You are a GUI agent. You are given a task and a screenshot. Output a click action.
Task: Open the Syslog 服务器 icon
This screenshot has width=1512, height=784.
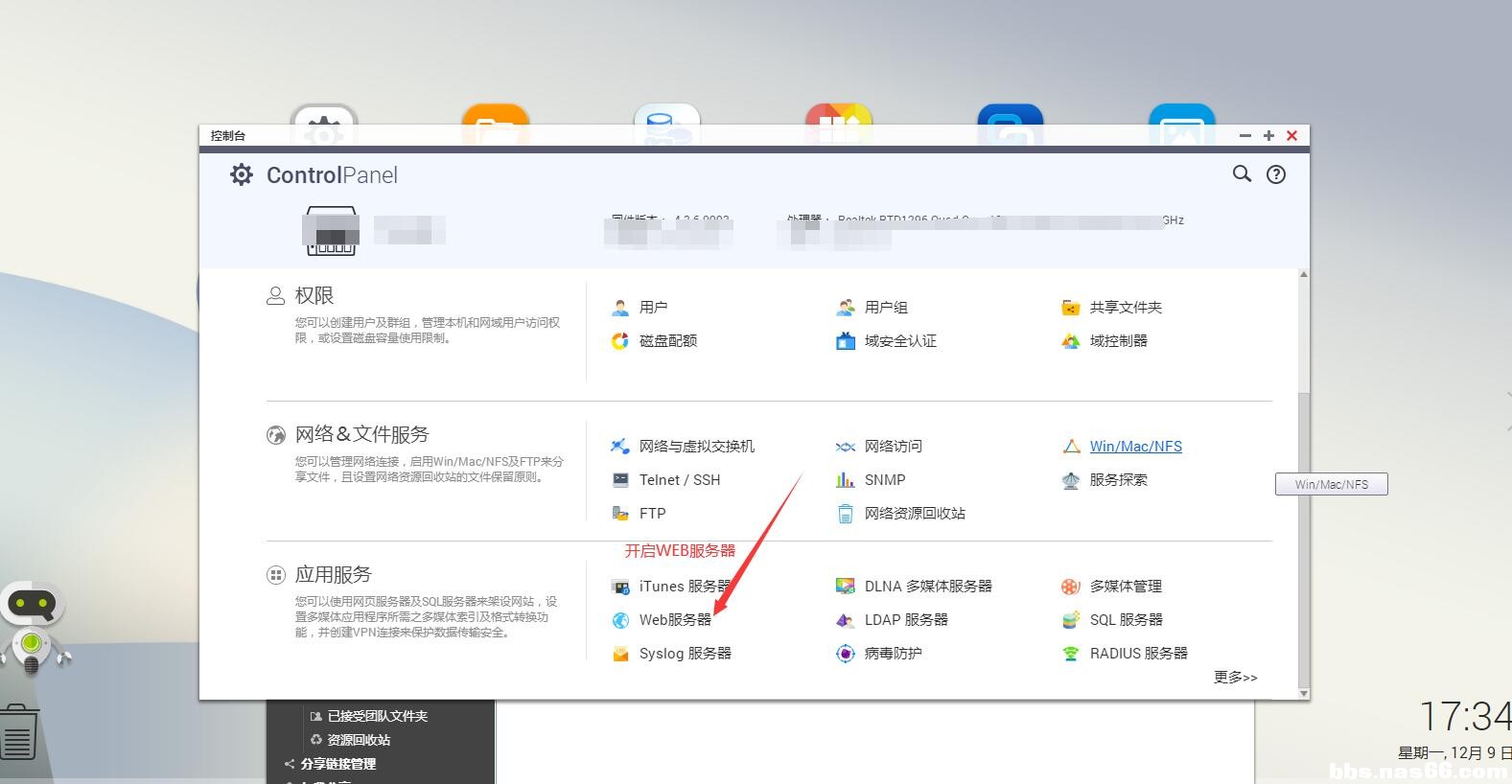pyautogui.click(x=620, y=654)
